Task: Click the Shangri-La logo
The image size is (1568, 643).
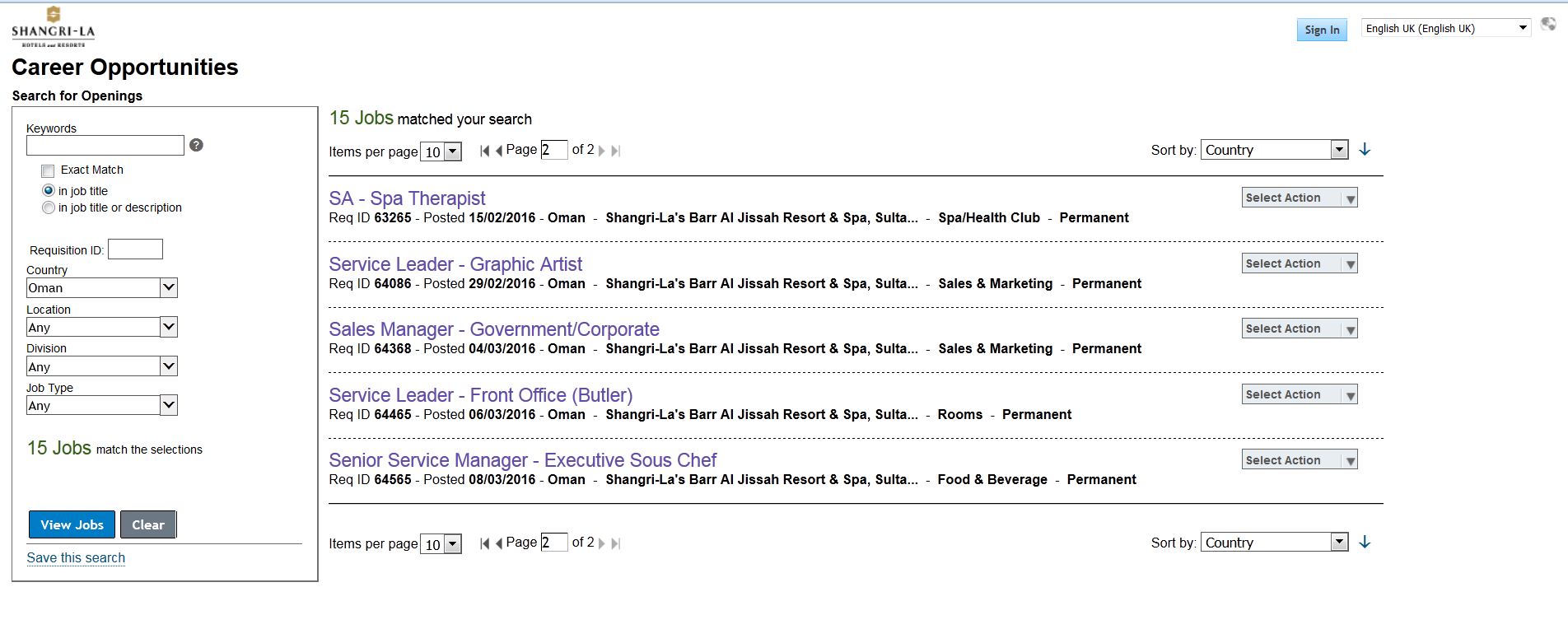Action: 54,26
